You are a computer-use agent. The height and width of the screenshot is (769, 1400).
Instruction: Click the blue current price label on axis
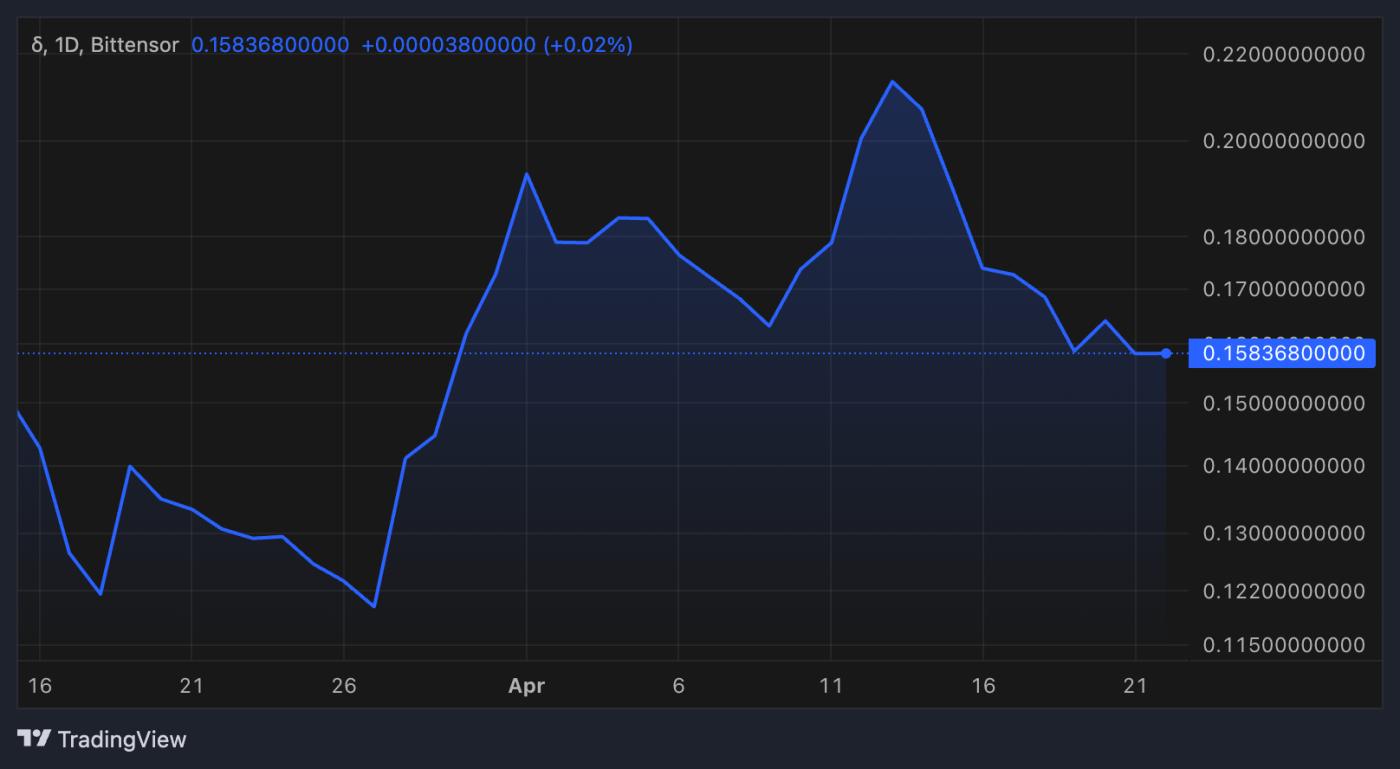tap(1280, 353)
